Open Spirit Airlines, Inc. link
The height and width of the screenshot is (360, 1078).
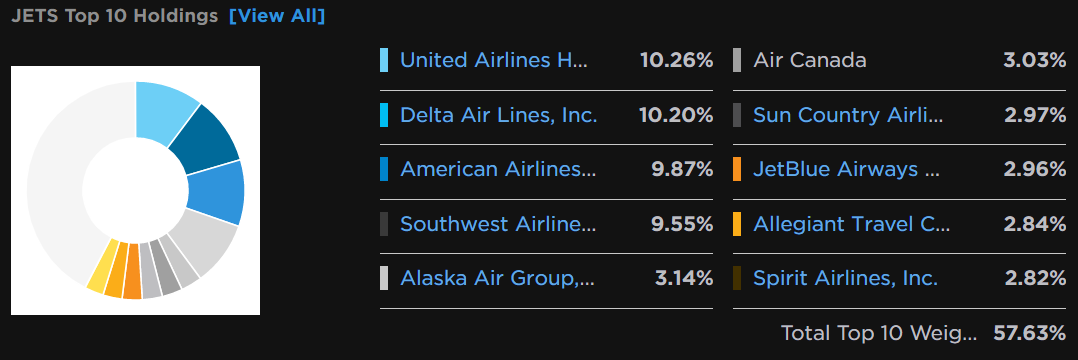(x=846, y=278)
